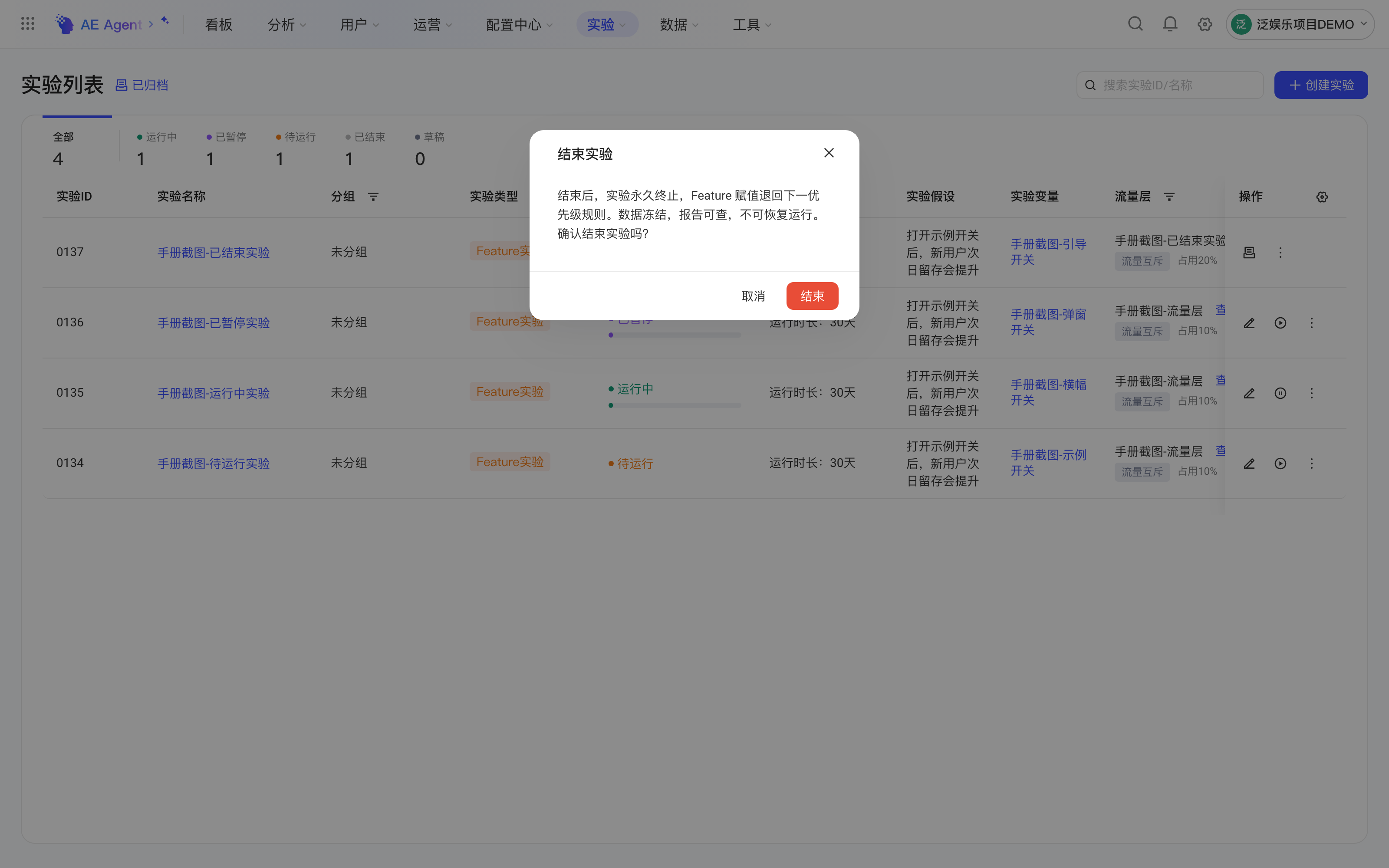
Task: Start experiment 0134 with play icon
Action: click(1280, 463)
